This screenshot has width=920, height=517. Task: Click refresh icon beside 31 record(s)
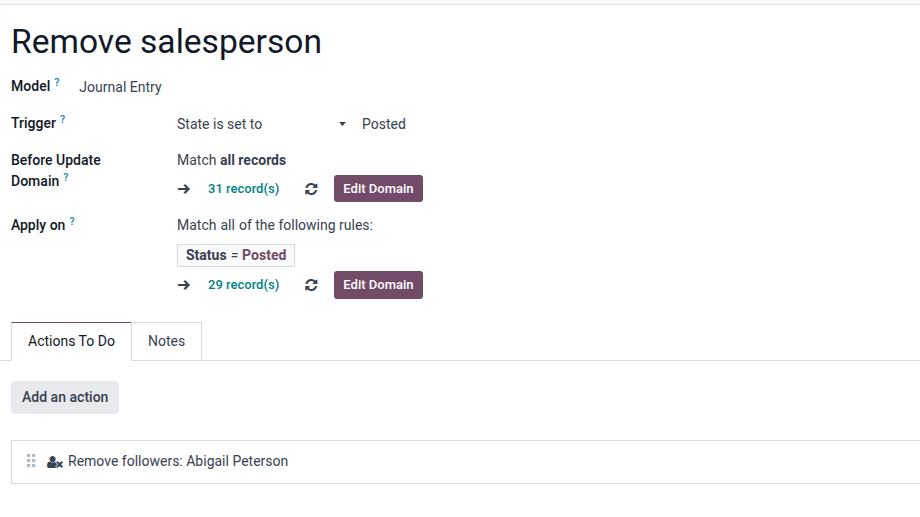click(x=311, y=189)
